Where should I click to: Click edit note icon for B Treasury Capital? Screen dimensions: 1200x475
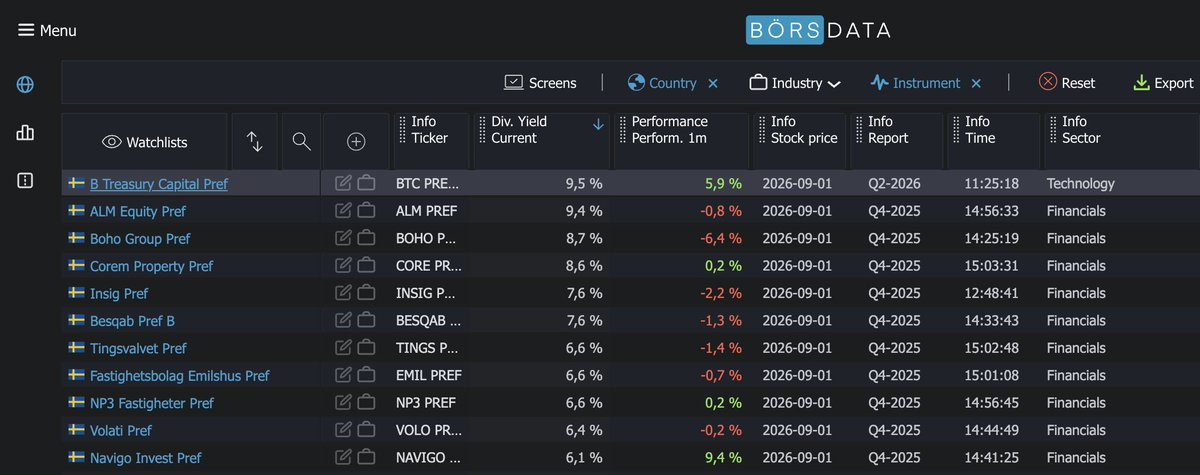[x=343, y=183]
